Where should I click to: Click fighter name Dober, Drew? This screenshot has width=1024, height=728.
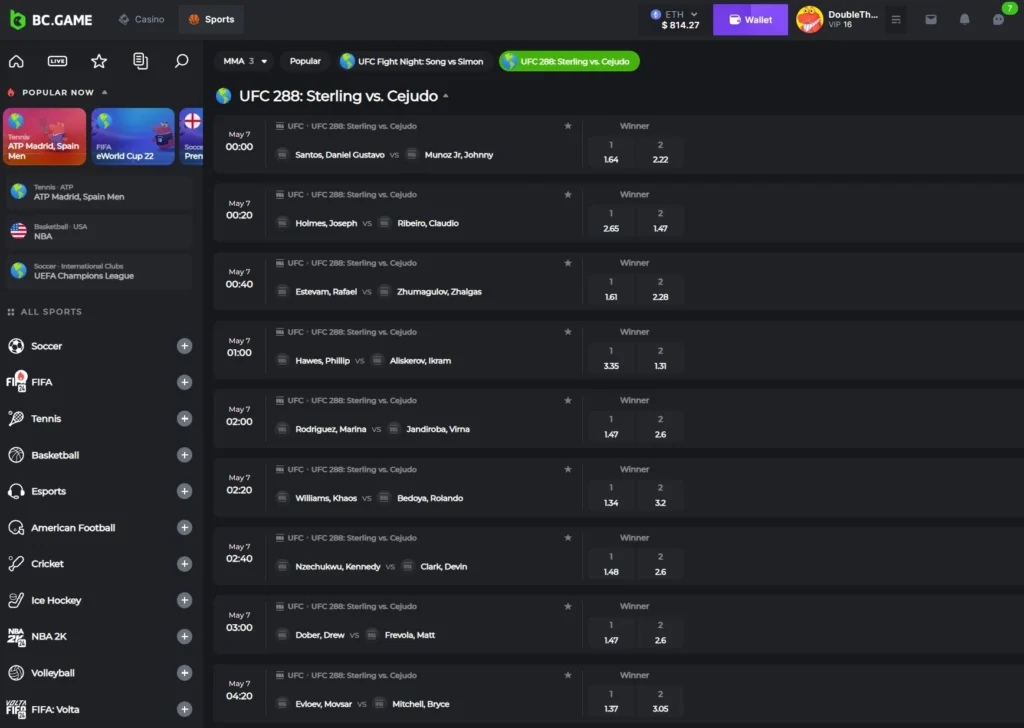coord(319,635)
